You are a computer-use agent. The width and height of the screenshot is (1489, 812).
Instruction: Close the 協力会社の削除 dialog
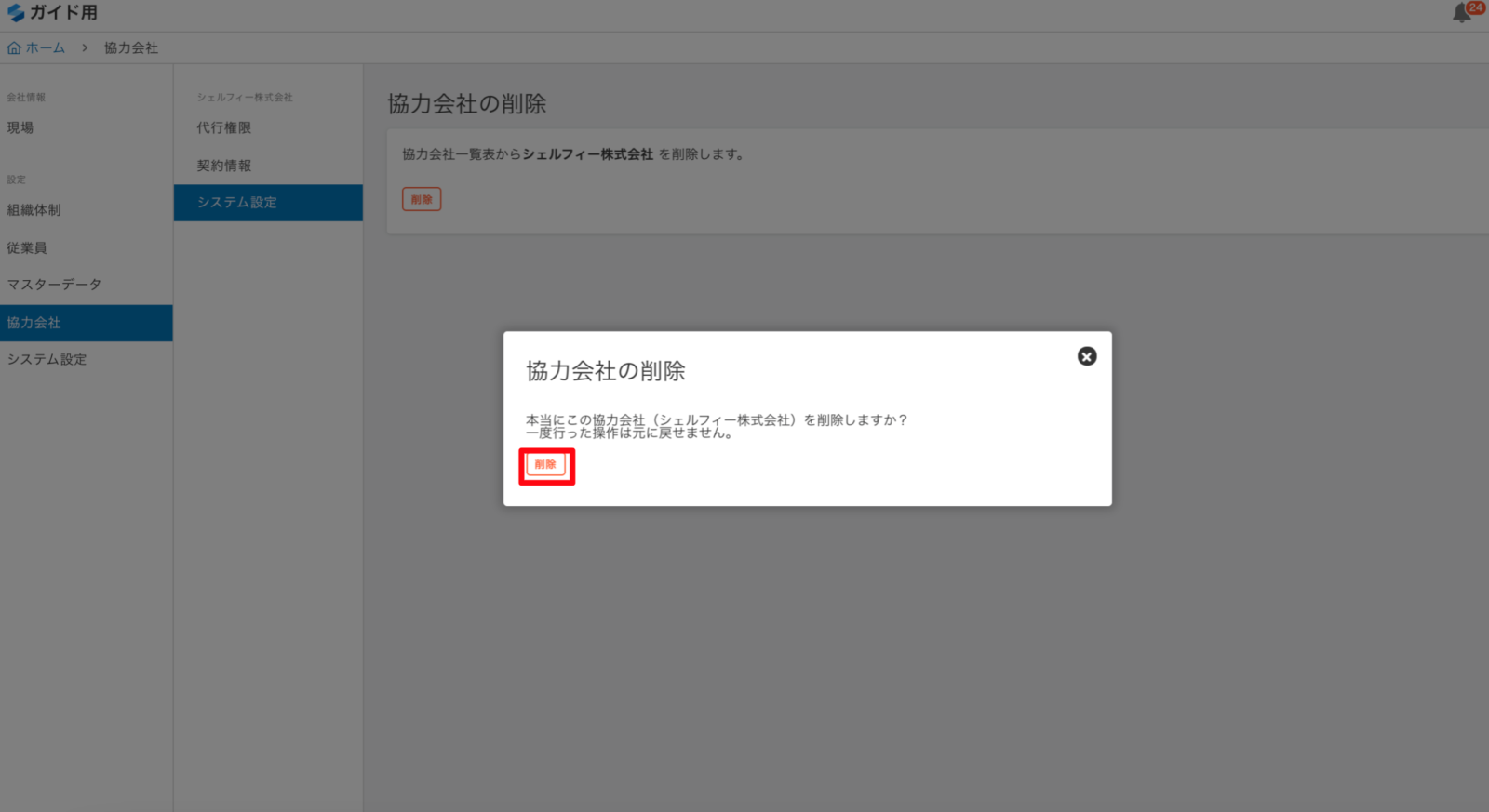1086,356
